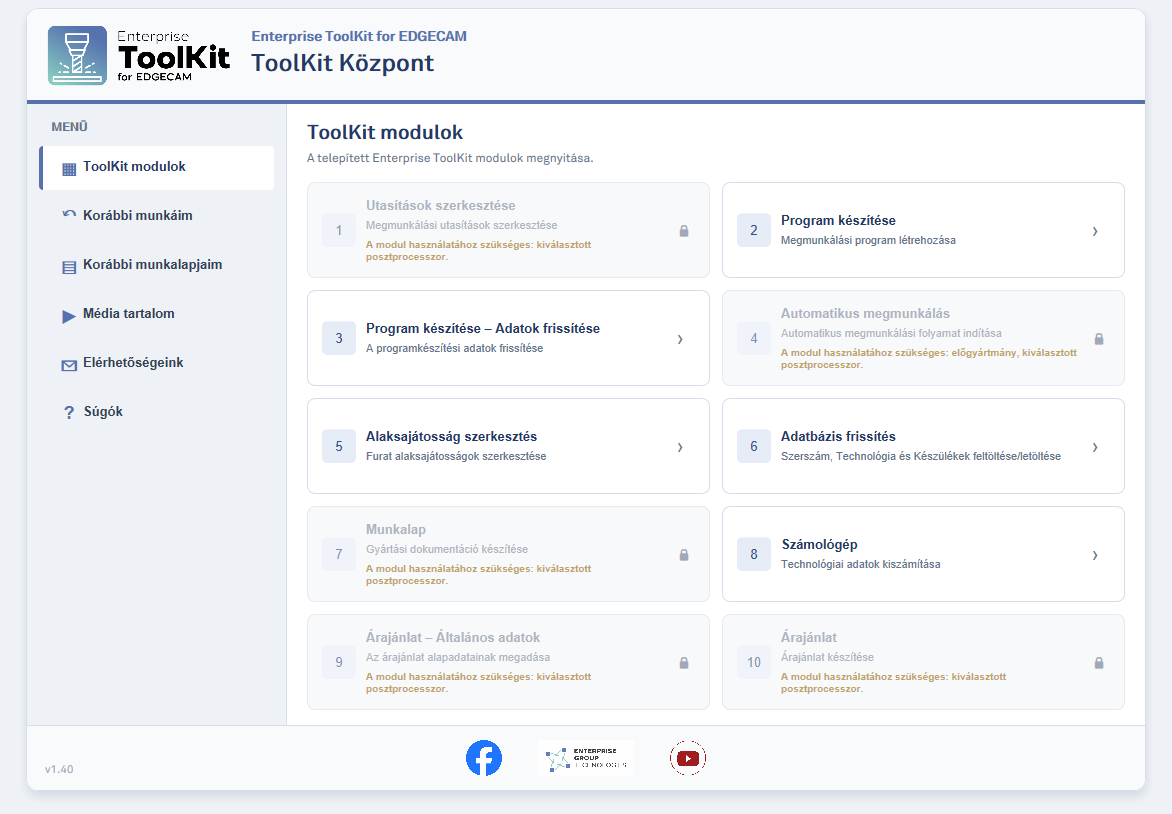Click the envelope icon beside Elérhetőségeink
The height and width of the screenshot is (814, 1172).
[69, 366]
